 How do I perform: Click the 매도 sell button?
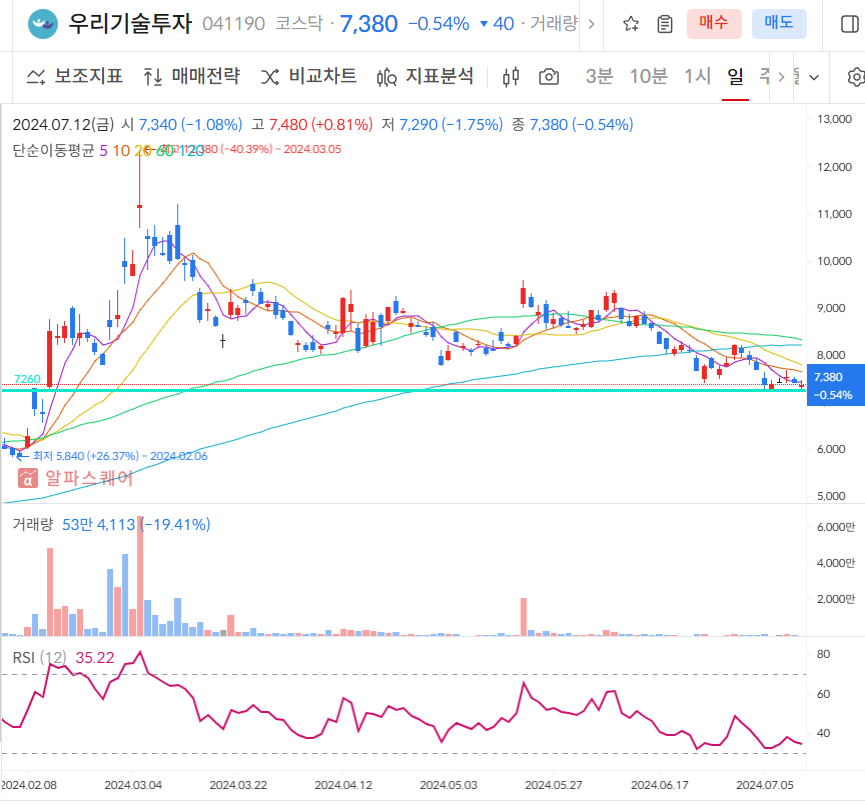[x=779, y=24]
